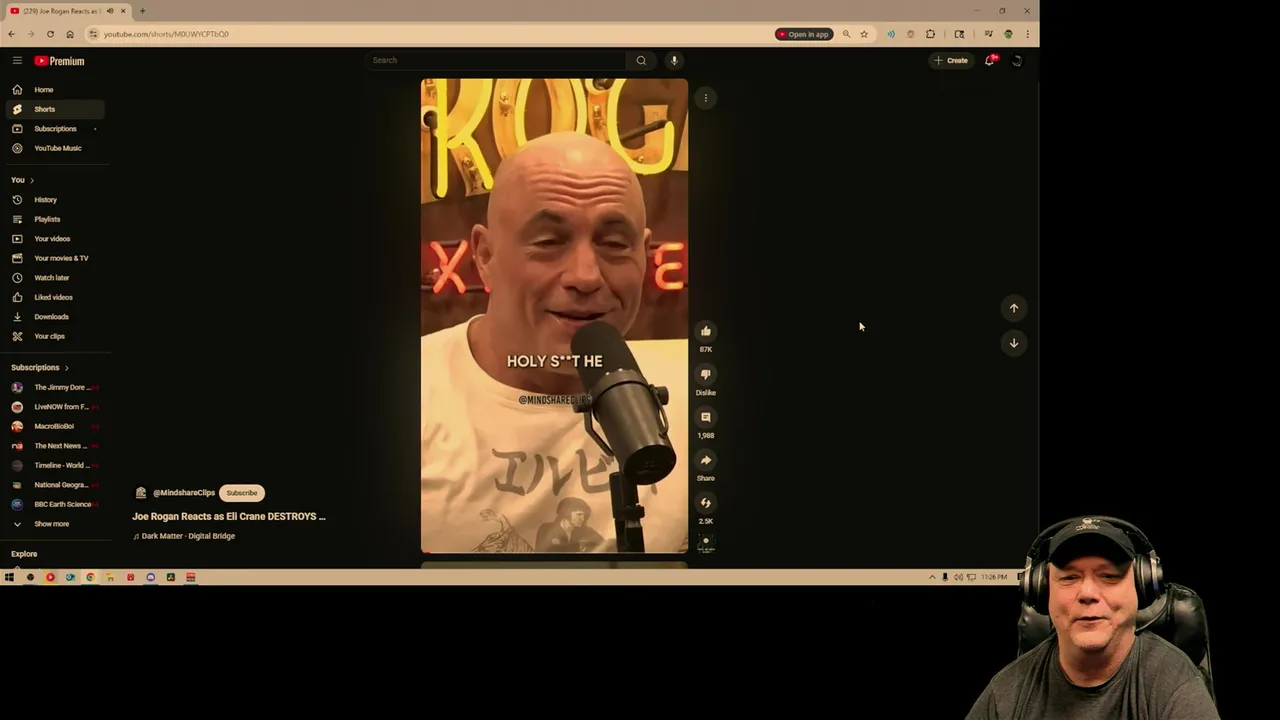Viewport: 1280px width, 720px height.
Task: Click the Explore section heading
Action: [x=24, y=554]
